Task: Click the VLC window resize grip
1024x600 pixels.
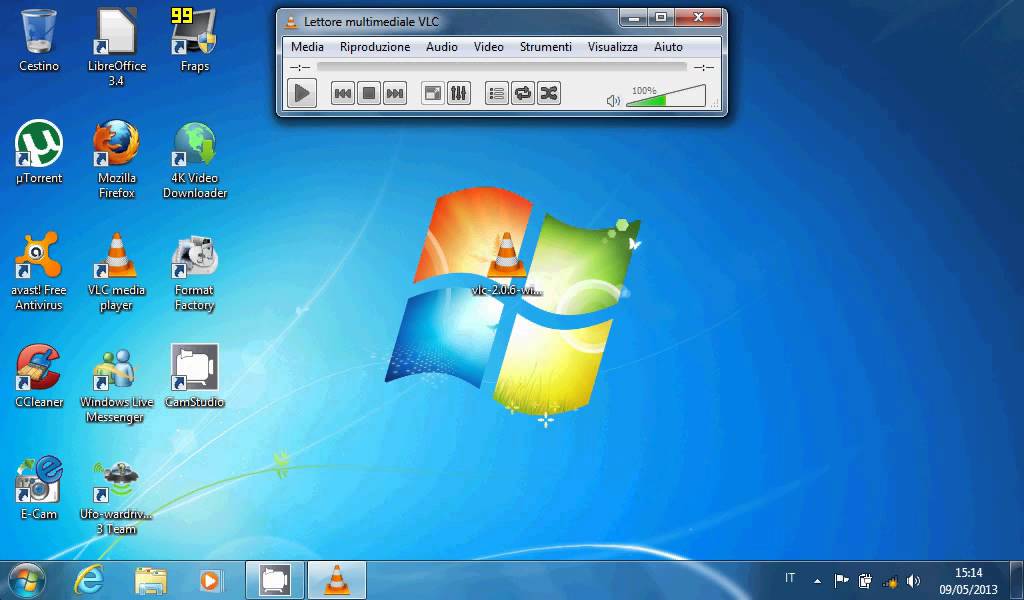Action: (715, 104)
